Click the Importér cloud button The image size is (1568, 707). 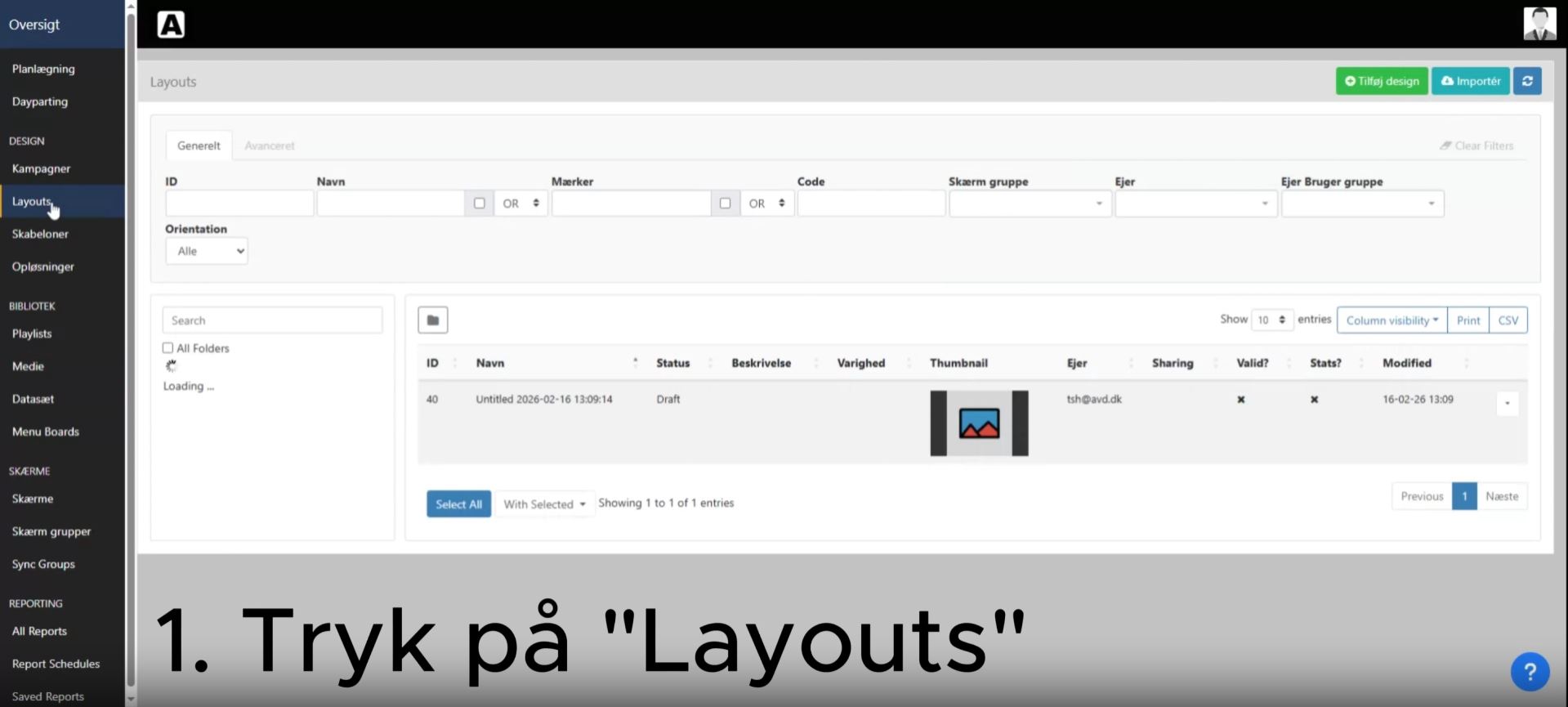click(1470, 81)
